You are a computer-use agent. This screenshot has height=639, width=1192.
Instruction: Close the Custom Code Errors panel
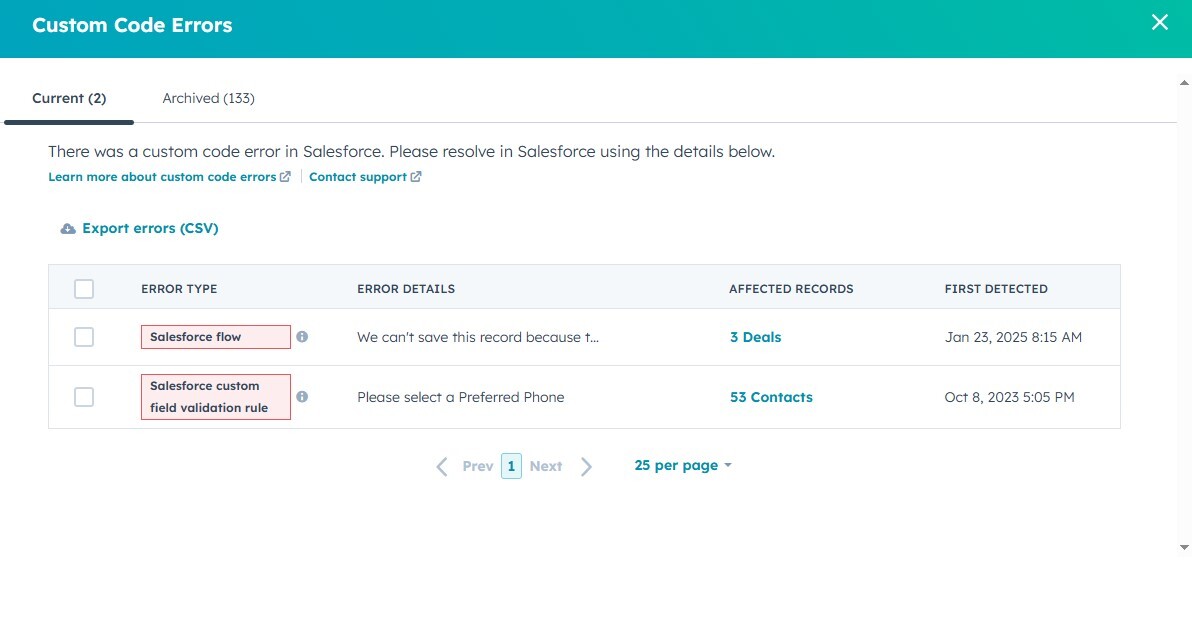click(1159, 22)
